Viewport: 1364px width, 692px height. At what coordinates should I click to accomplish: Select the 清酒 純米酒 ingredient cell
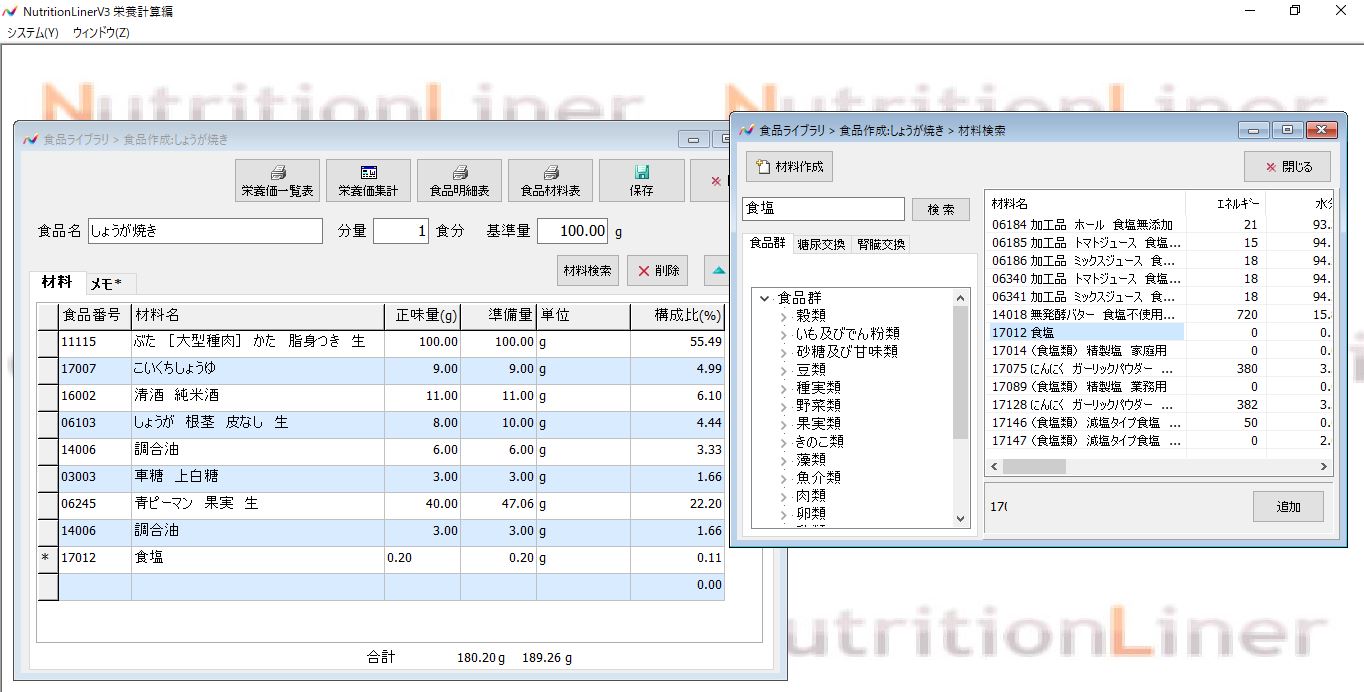pyautogui.click(x=258, y=396)
